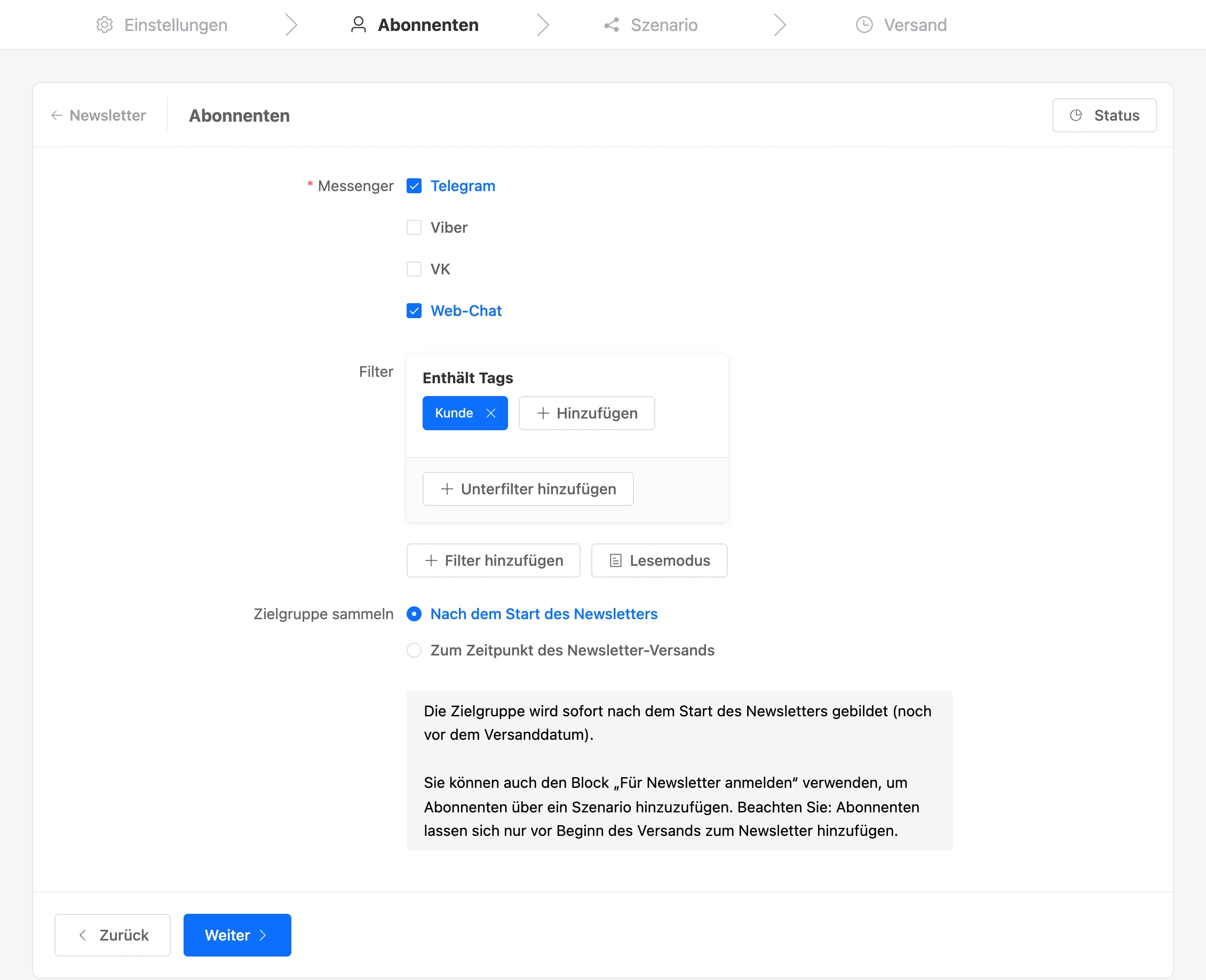Screen dimensions: 1206x980
Task: Go back to Newsletter list
Action: (98, 115)
